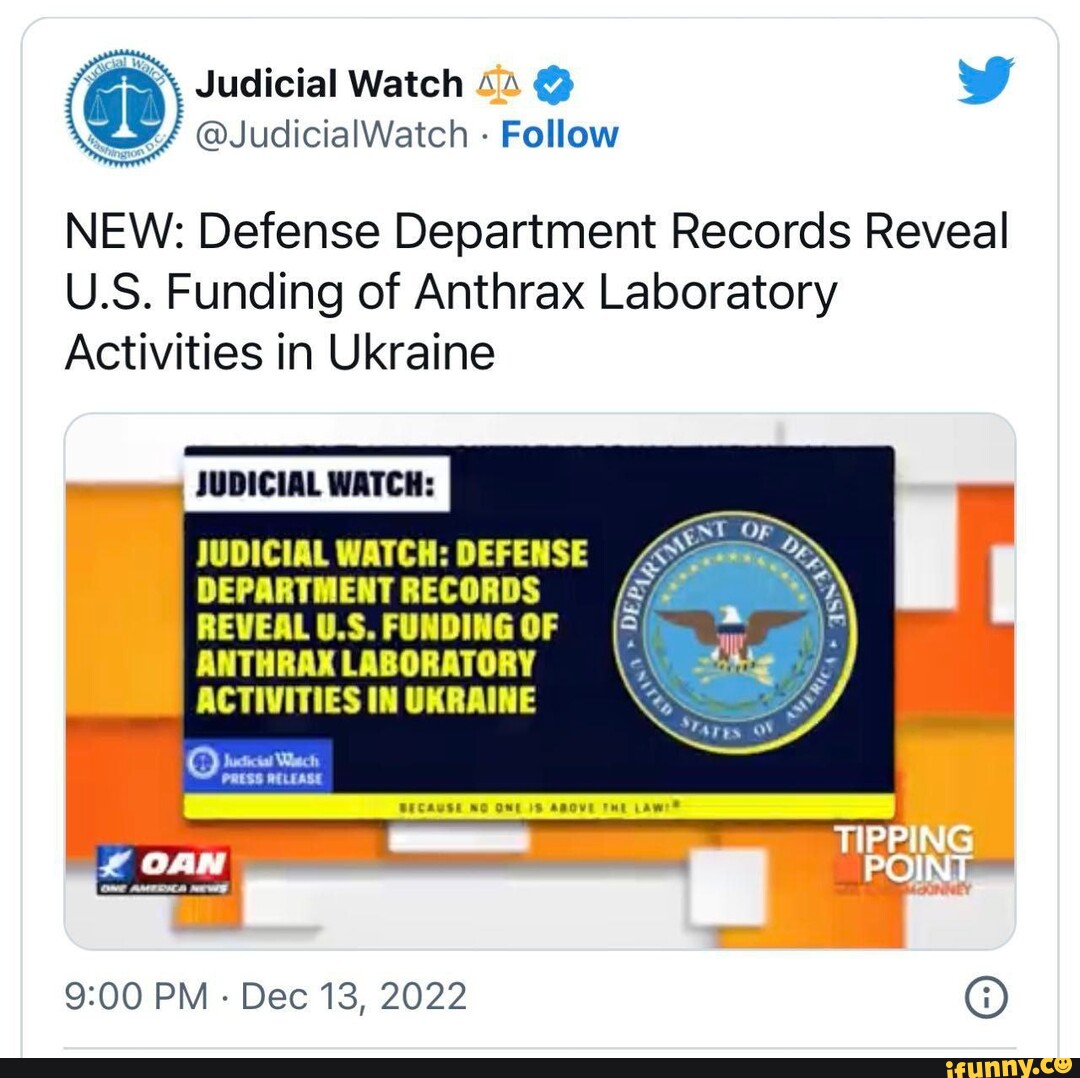
Task: Click the Department of Defense seal
Action: click(x=735, y=632)
